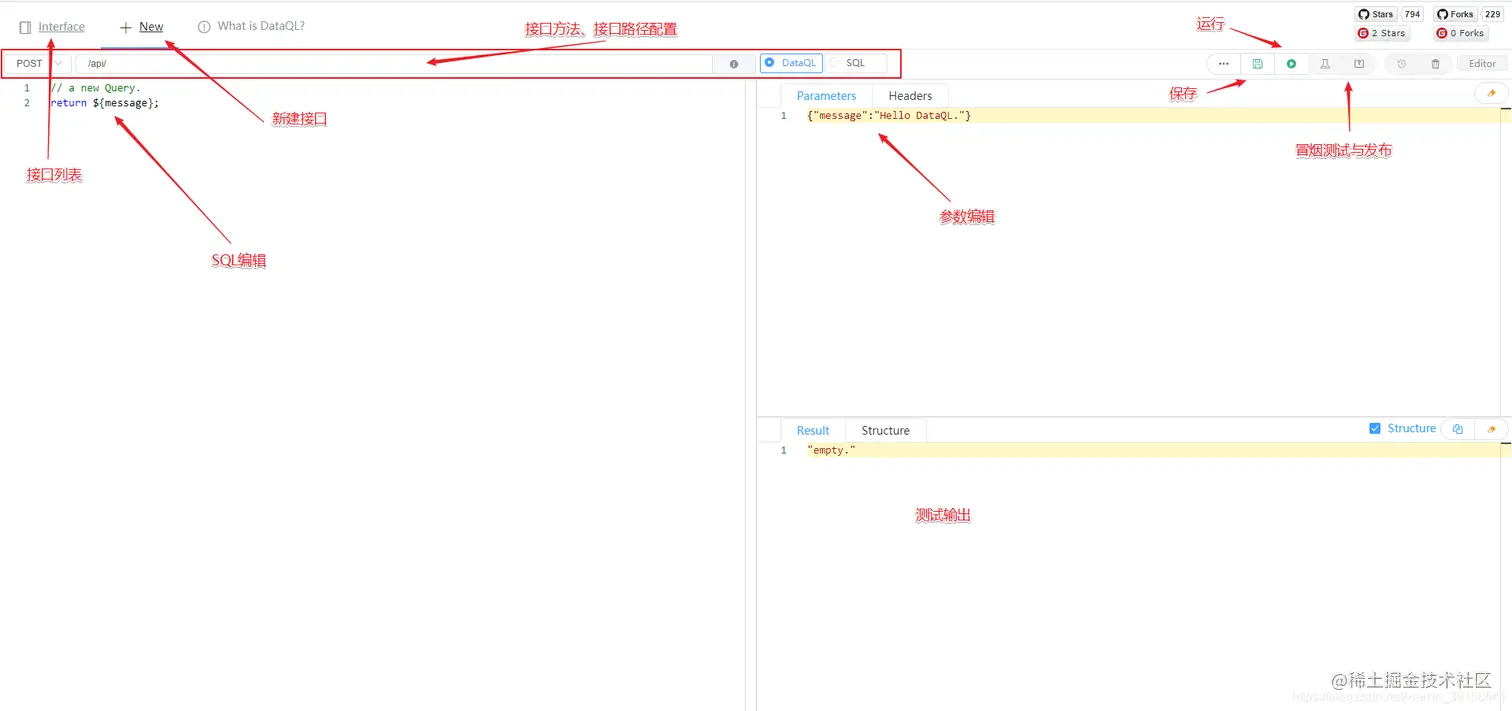Run the query with play icon
The image size is (1512, 711).
[1291, 64]
